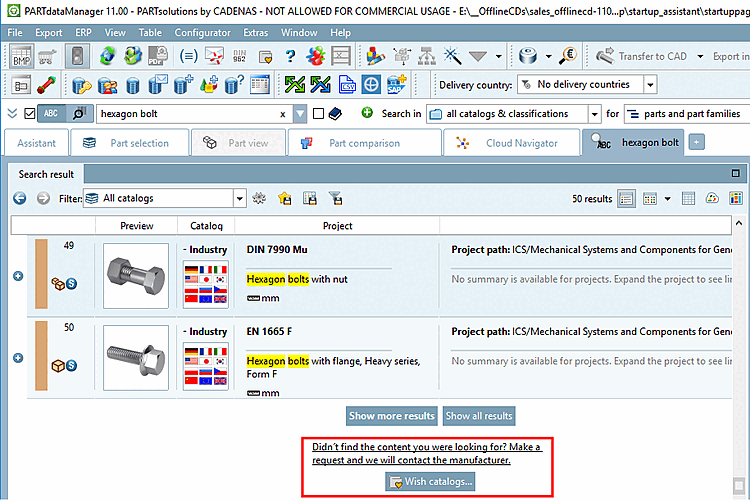Expand the DIN 7990 Mu result row
The image size is (750, 502).
tap(18, 276)
